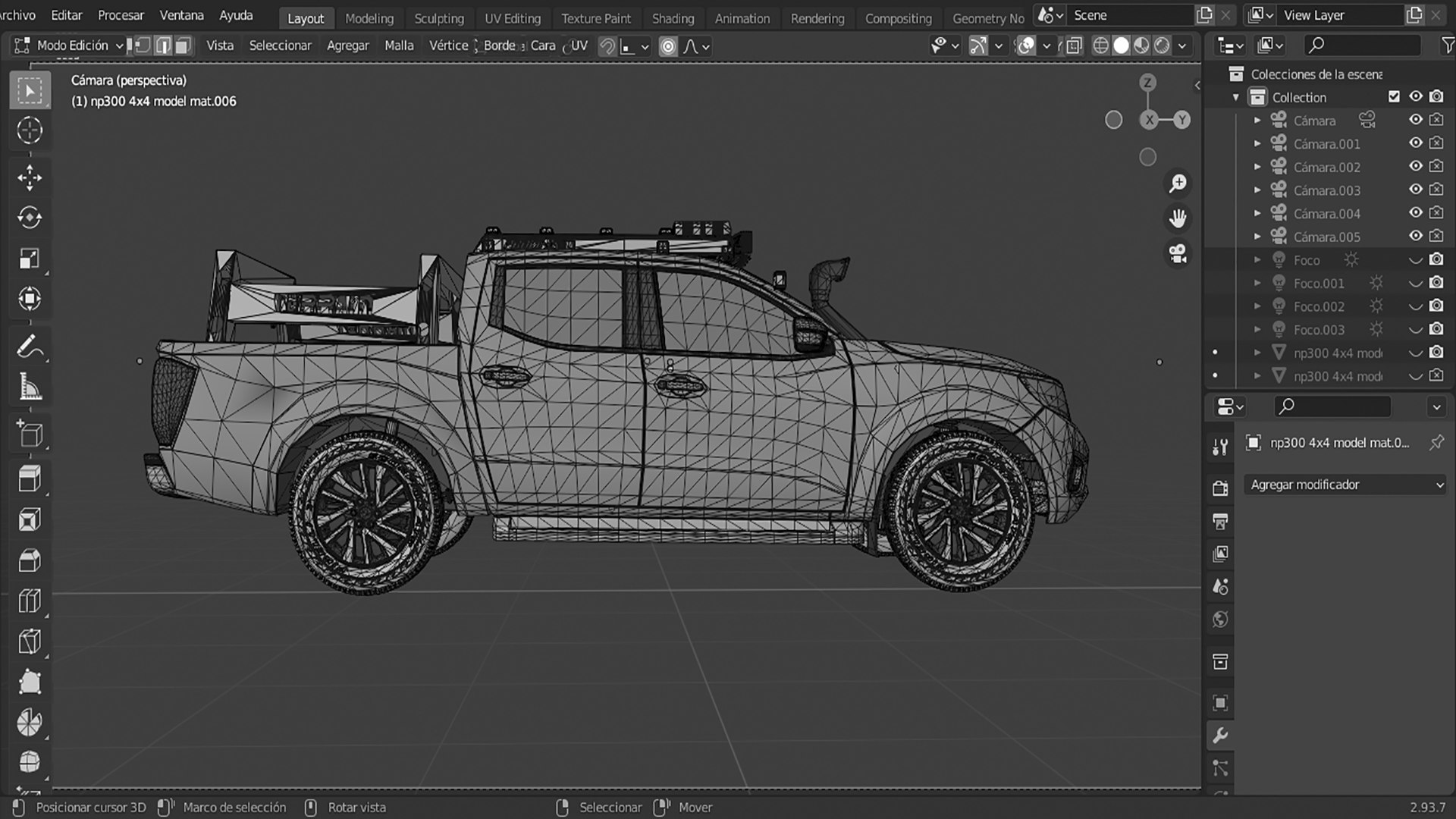Open the Seleccionar menu in header
The height and width of the screenshot is (819, 1456).
280,45
